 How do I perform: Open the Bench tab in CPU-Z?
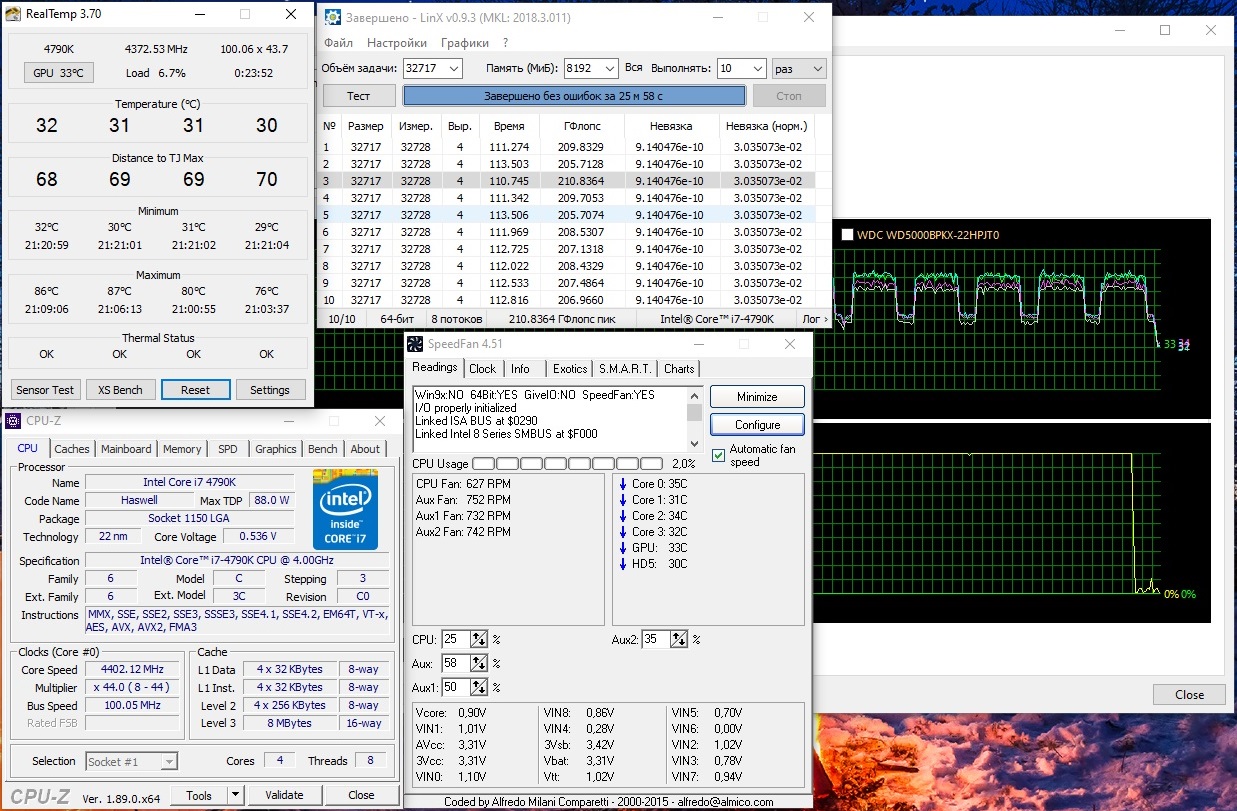[323, 449]
